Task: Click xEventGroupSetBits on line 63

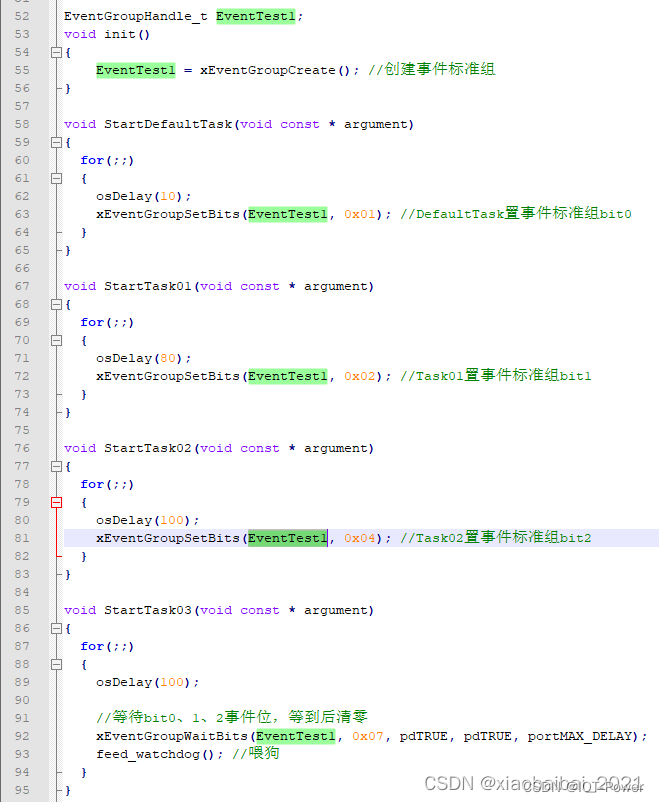Action: point(168,214)
